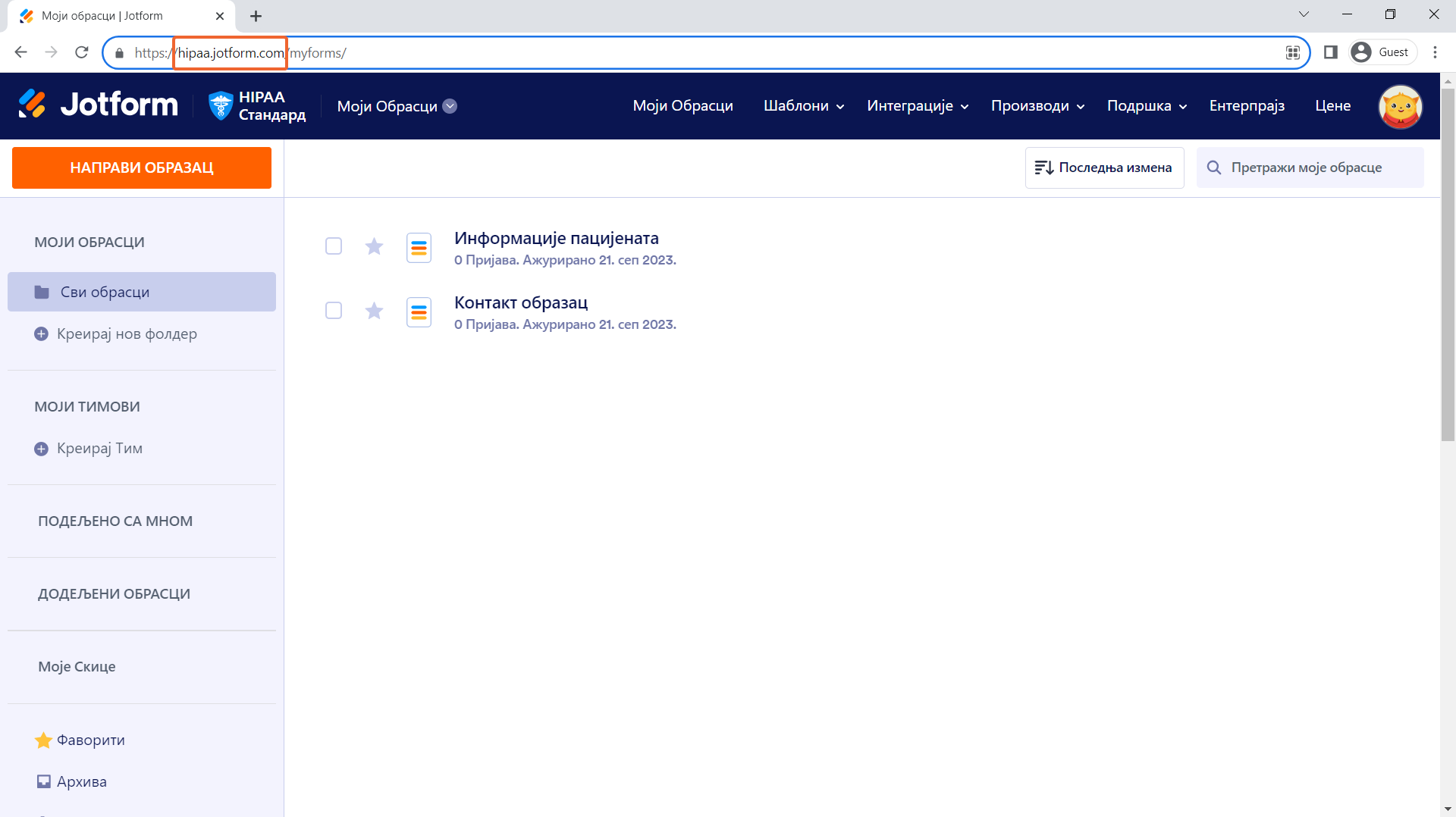Click the Претражи моје обрасце search field
Viewport: 1456px width, 817px height.
(x=1310, y=167)
